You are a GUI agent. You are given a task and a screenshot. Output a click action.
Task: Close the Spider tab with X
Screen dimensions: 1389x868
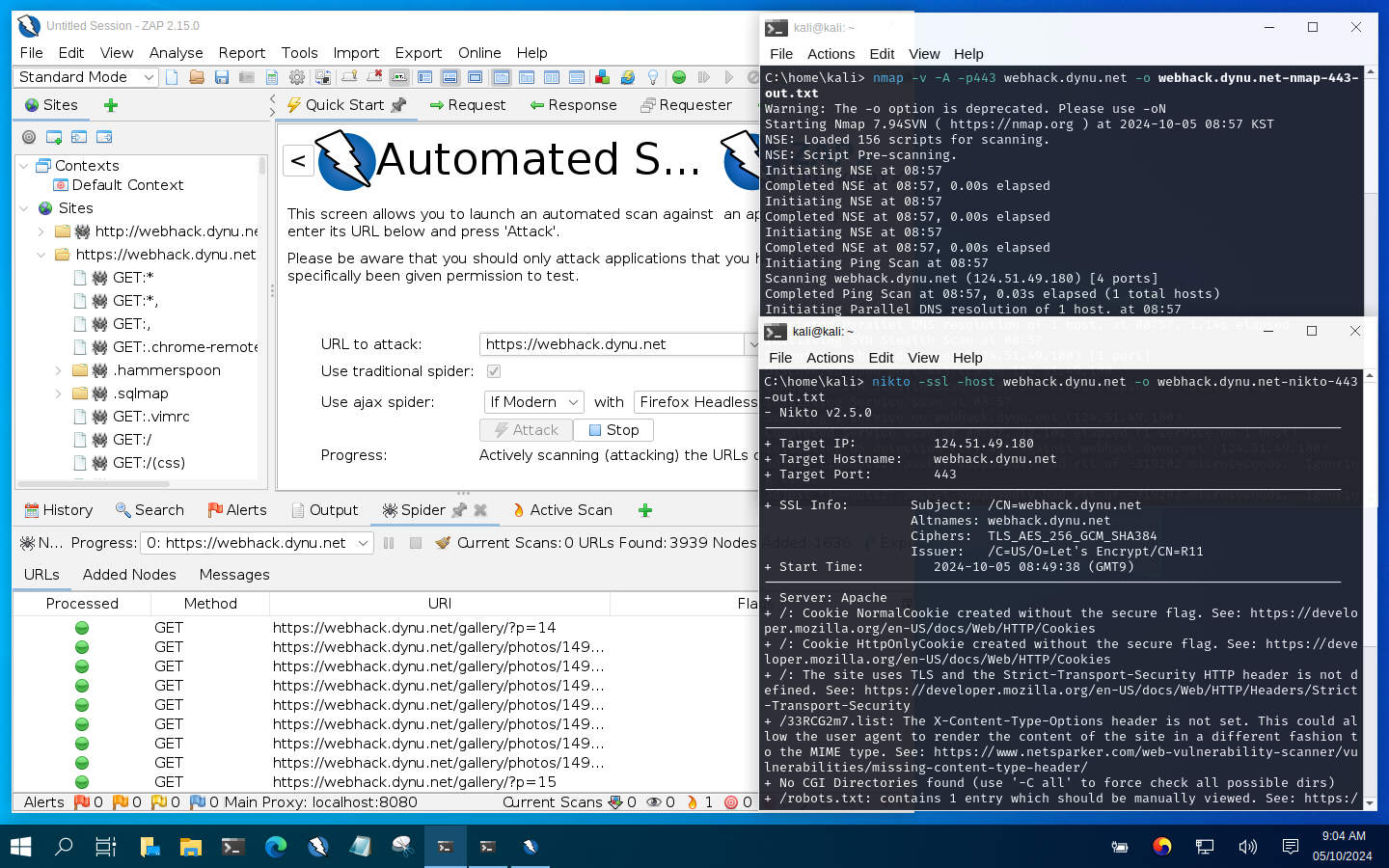[480, 510]
